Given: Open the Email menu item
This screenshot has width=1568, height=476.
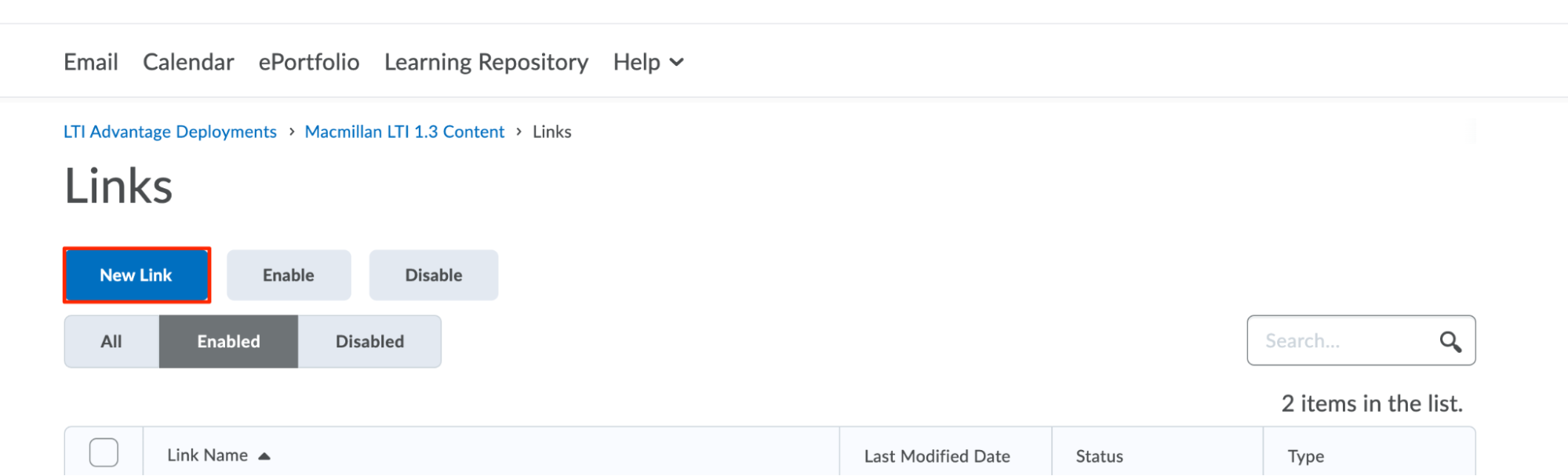Looking at the screenshot, I should point(91,62).
